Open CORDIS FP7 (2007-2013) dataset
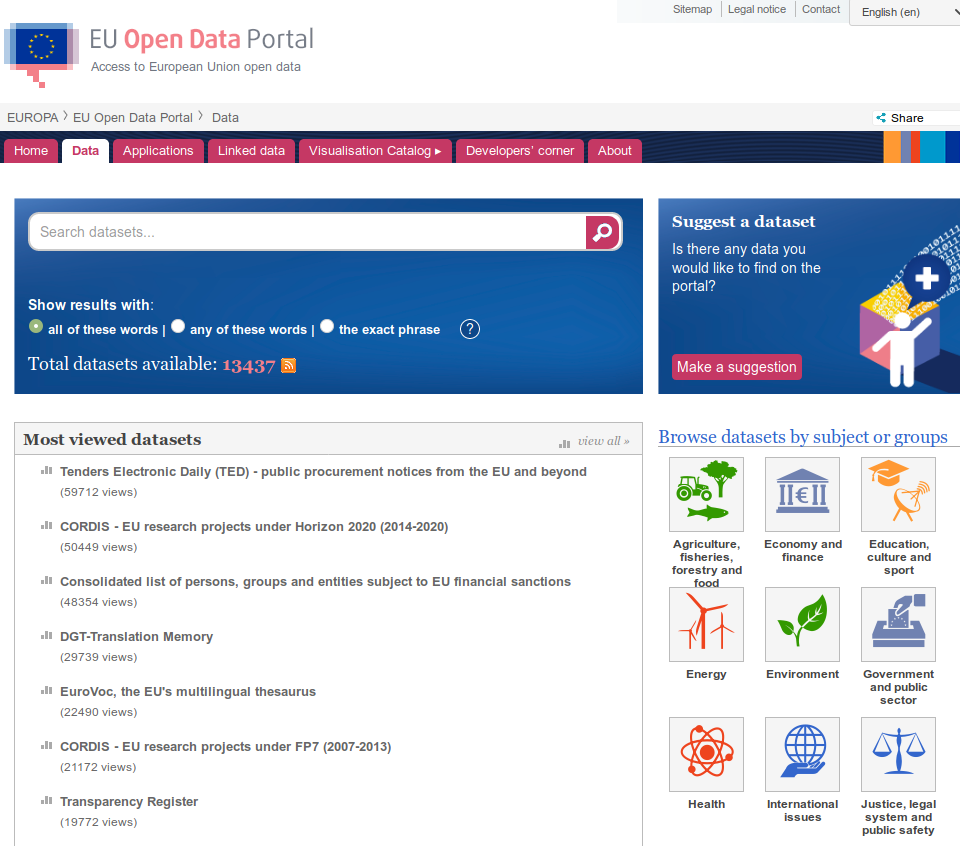 [x=225, y=747]
